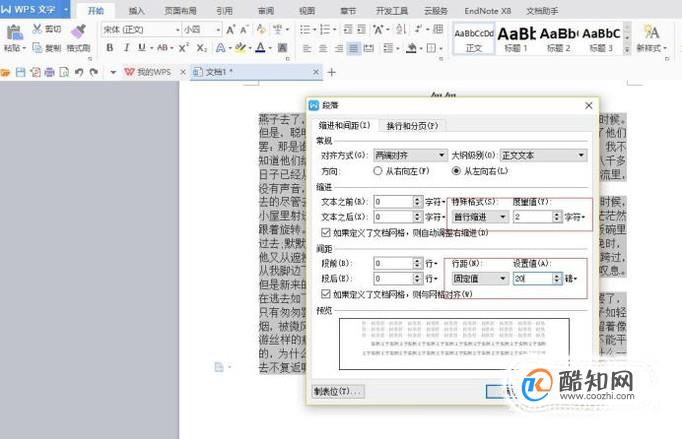Toggle auto-adjust right indent checkbox
The height and width of the screenshot is (439, 682).
(x=325, y=232)
